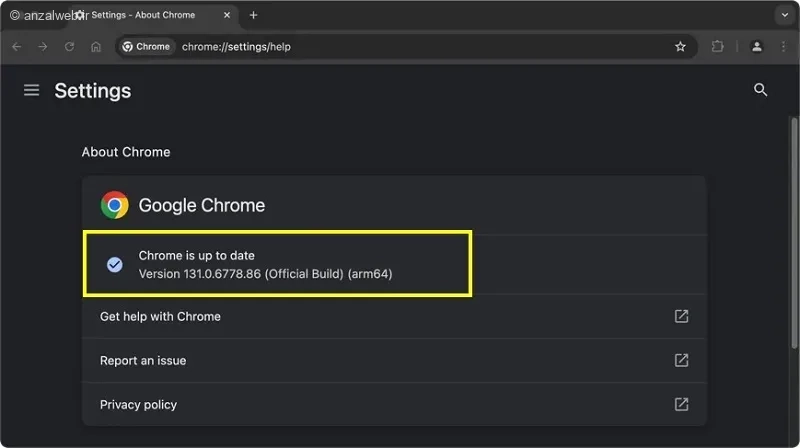Click the forward navigation arrow
The image size is (800, 448).
pyautogui.click(x=43, y=47)
